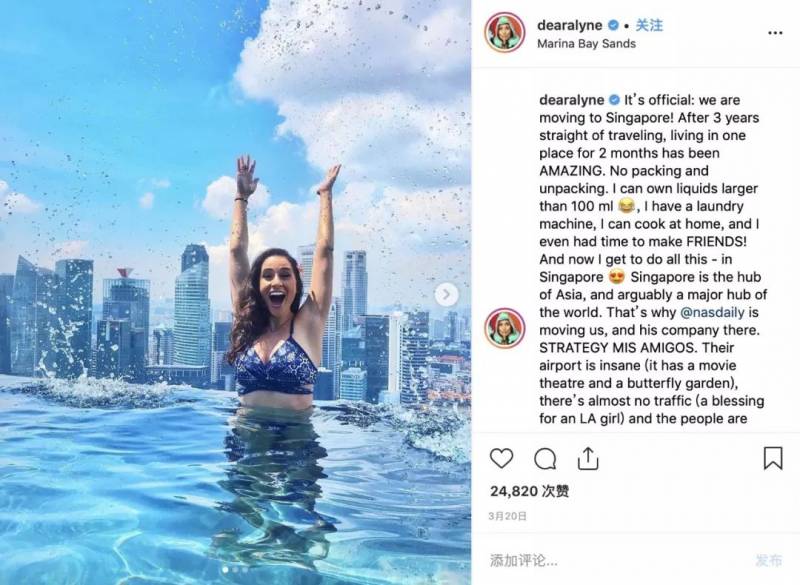This screenshot has height=585, width=800.
Task: Click the blue verified badge in header
Action: [614, 25]
